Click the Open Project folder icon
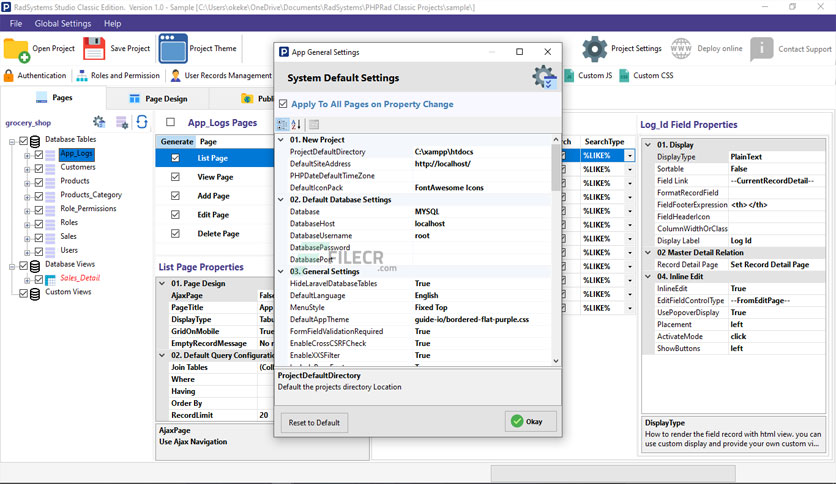The height and width of the screenshot is (484, 836). [x=17, y=50]
